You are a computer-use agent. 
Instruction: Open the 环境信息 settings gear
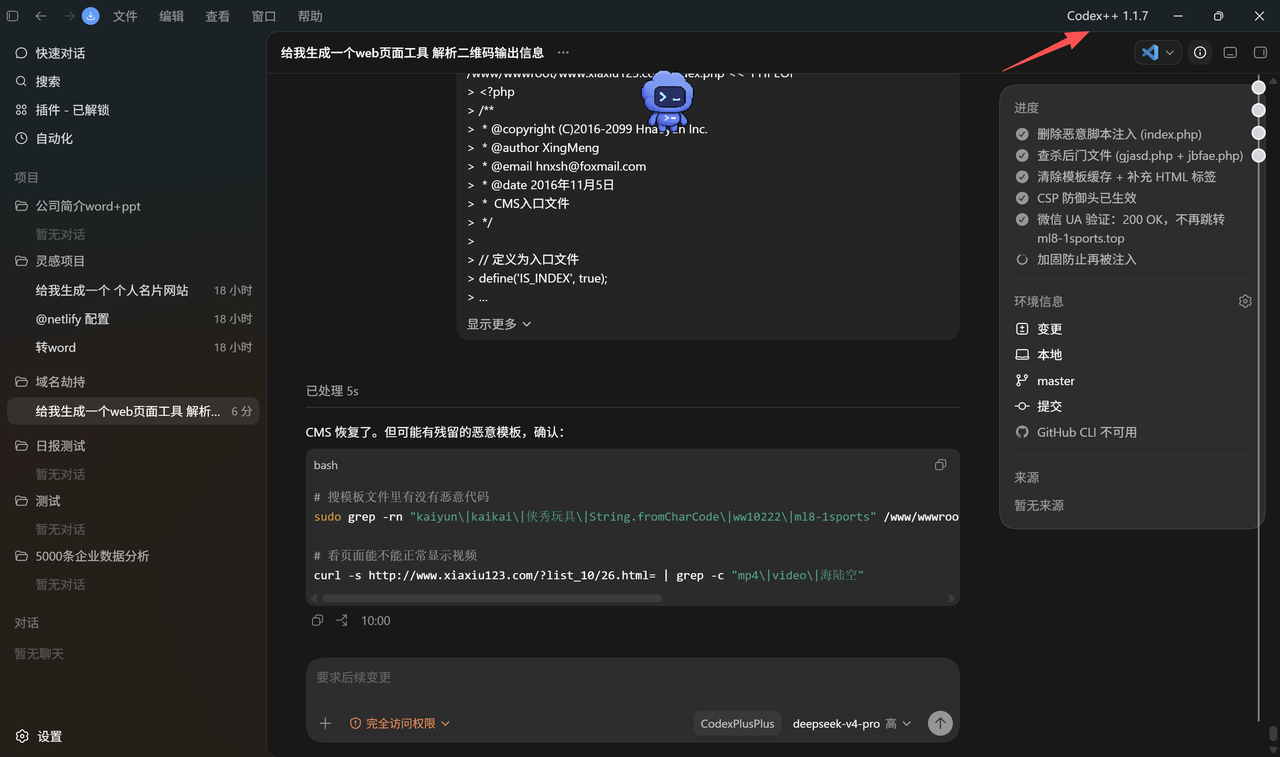(1245, 301)
